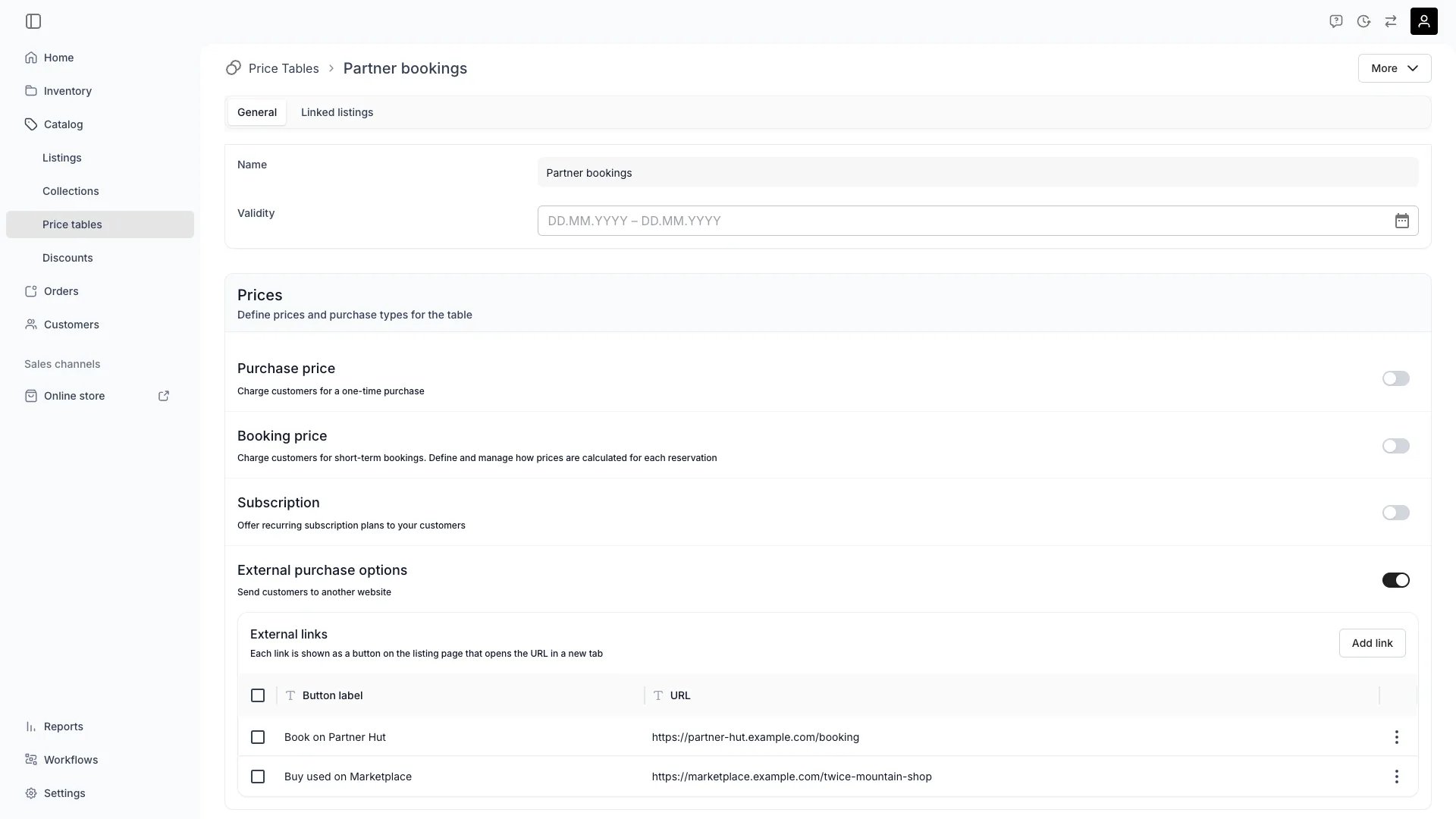The height and width of the screenshot is (819, 1456).
Task: Open actions menu for Buy used on Marketplace
Action: point(1396,777)
